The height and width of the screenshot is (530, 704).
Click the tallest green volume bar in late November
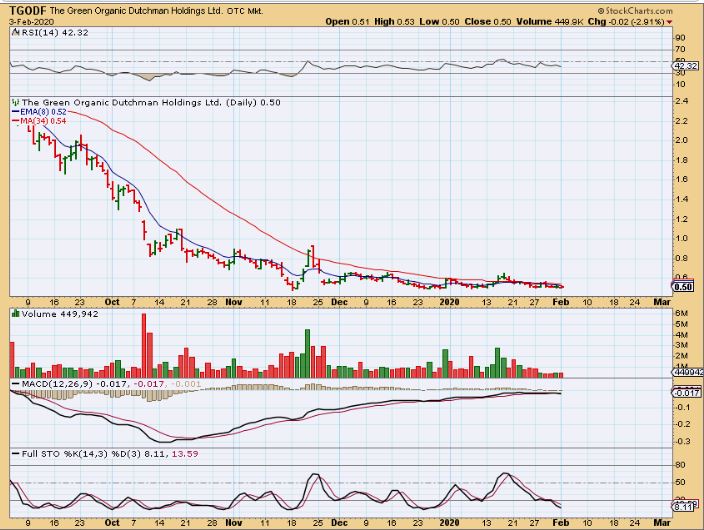pos(308,353)
